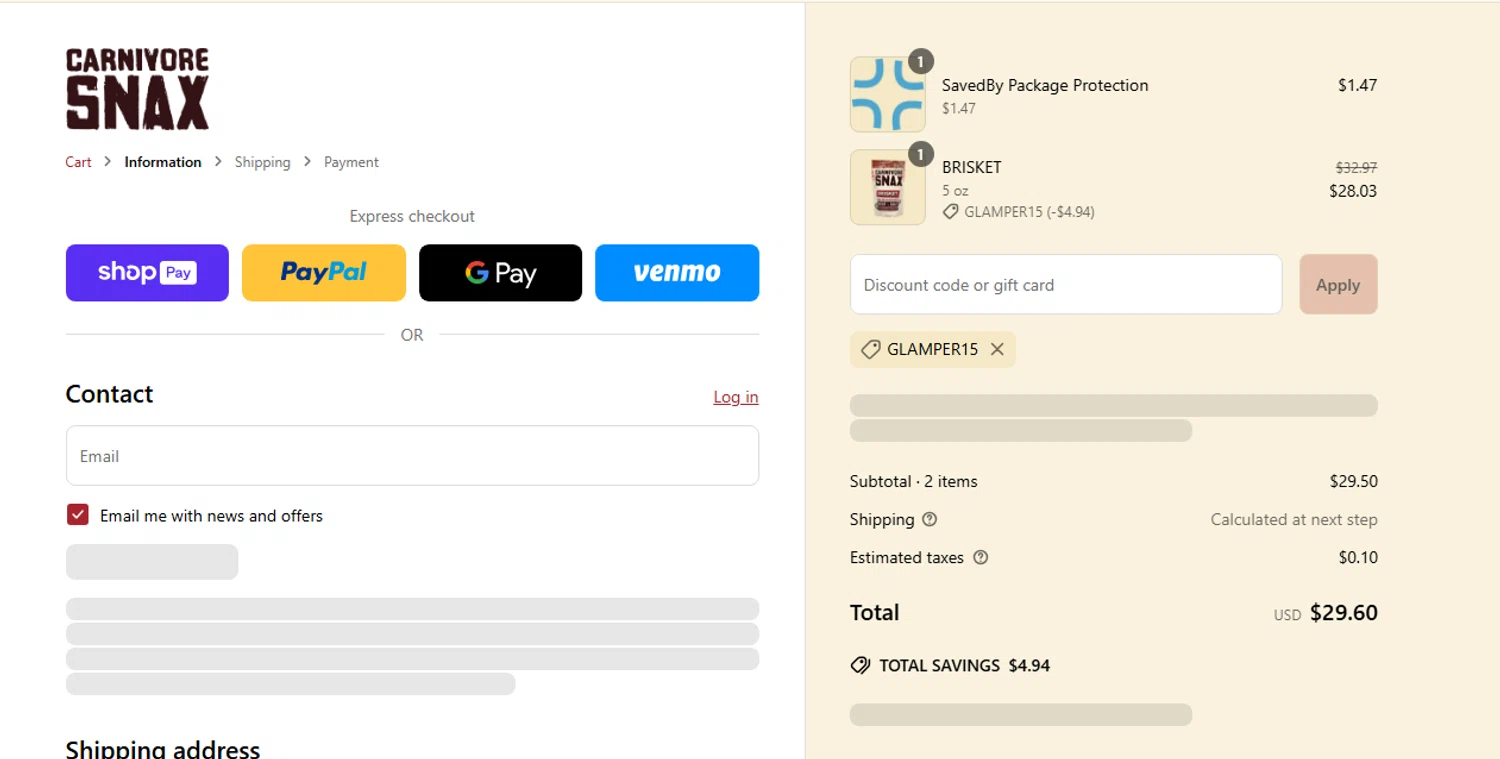Choose PayPal express checkout

[324, 273]
